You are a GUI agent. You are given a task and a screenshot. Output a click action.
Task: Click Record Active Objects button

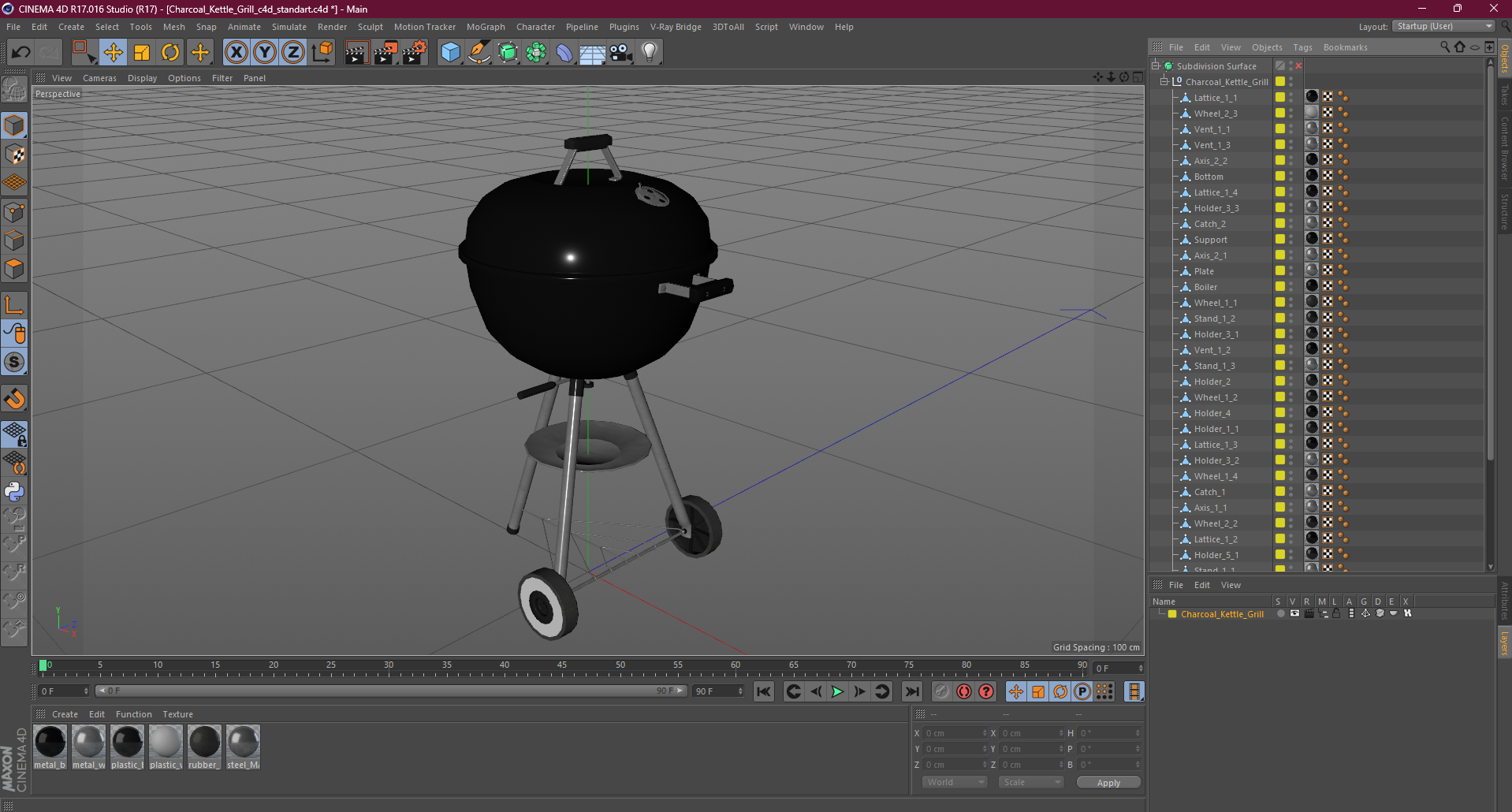[941, 691]
